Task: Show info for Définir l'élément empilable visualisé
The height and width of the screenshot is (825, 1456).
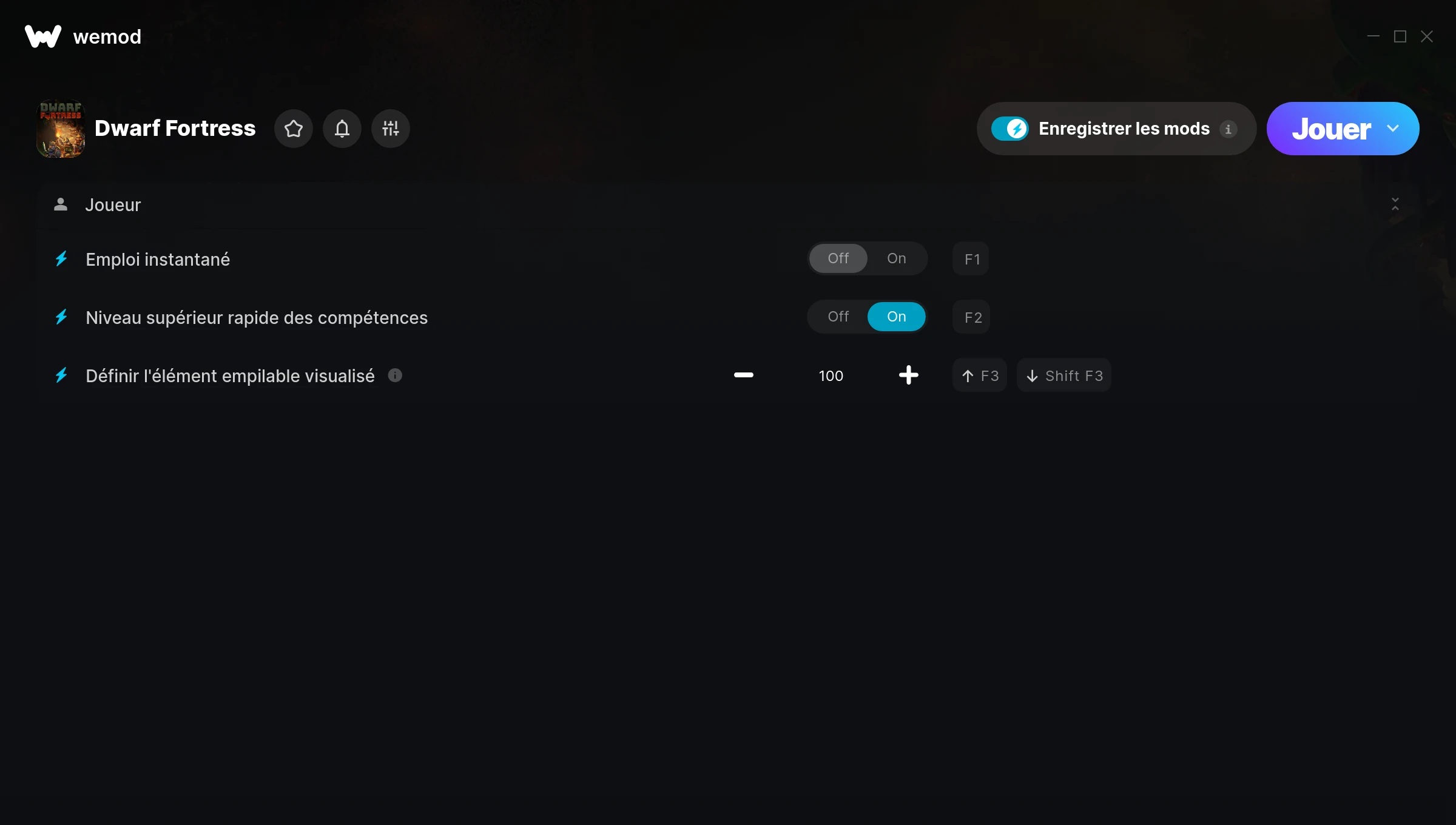Action: [395, 375]
